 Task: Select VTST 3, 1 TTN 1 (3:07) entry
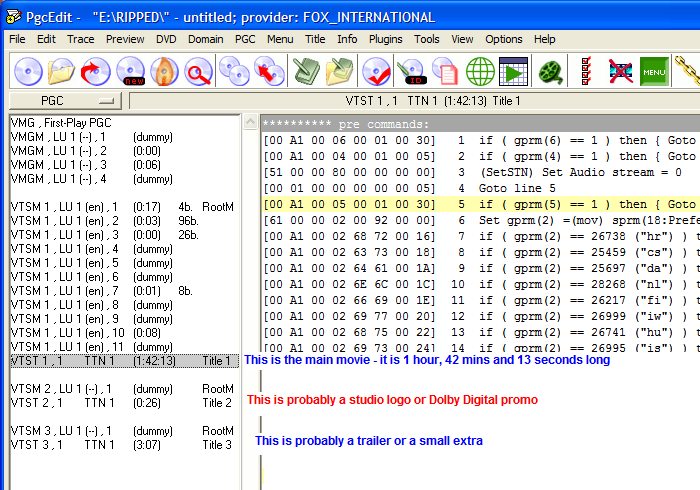point(120,445)
